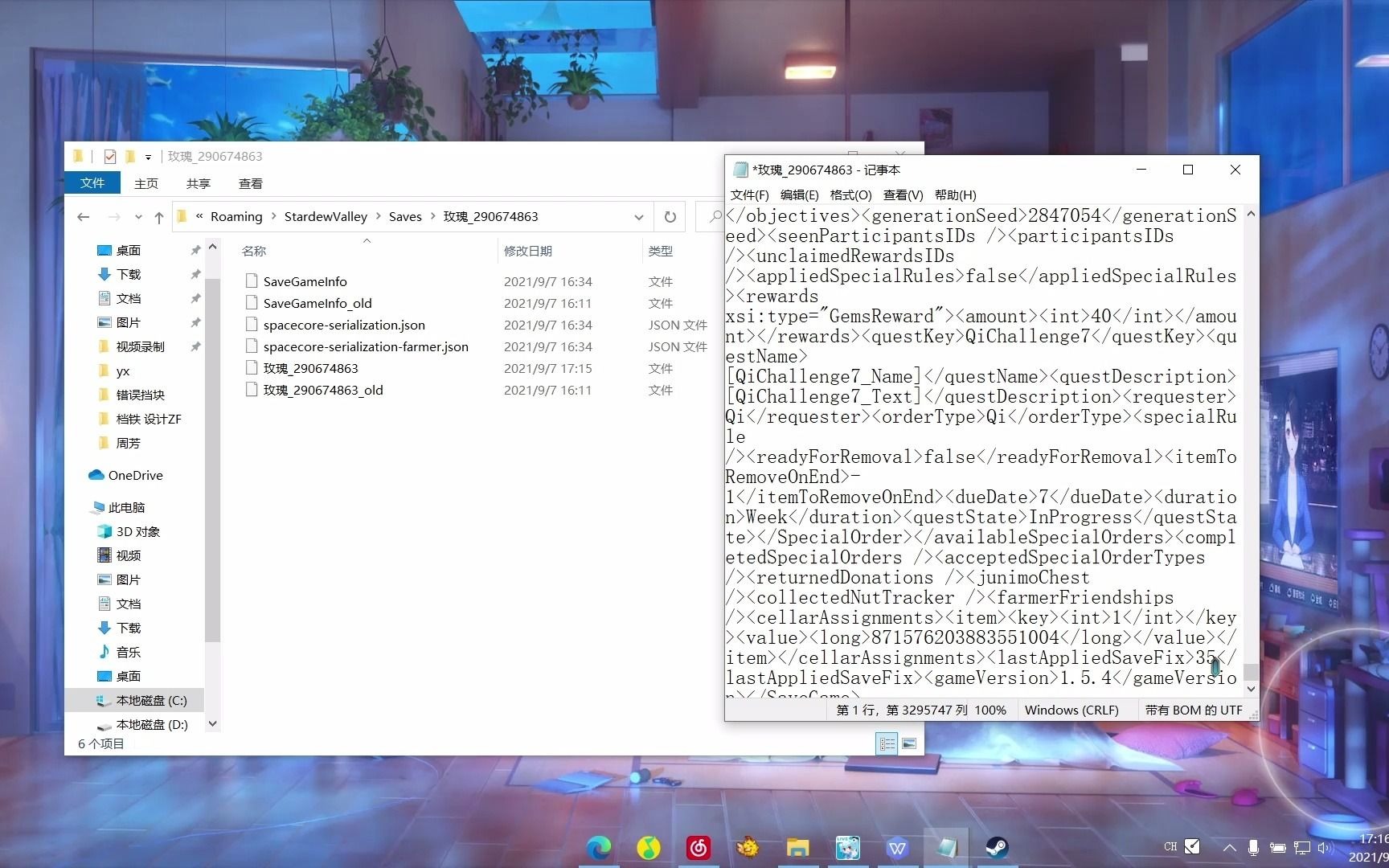Switch Explorer to large icons view layout
The width and height of the screenshot is (1389, 868).
coord(909,743)
